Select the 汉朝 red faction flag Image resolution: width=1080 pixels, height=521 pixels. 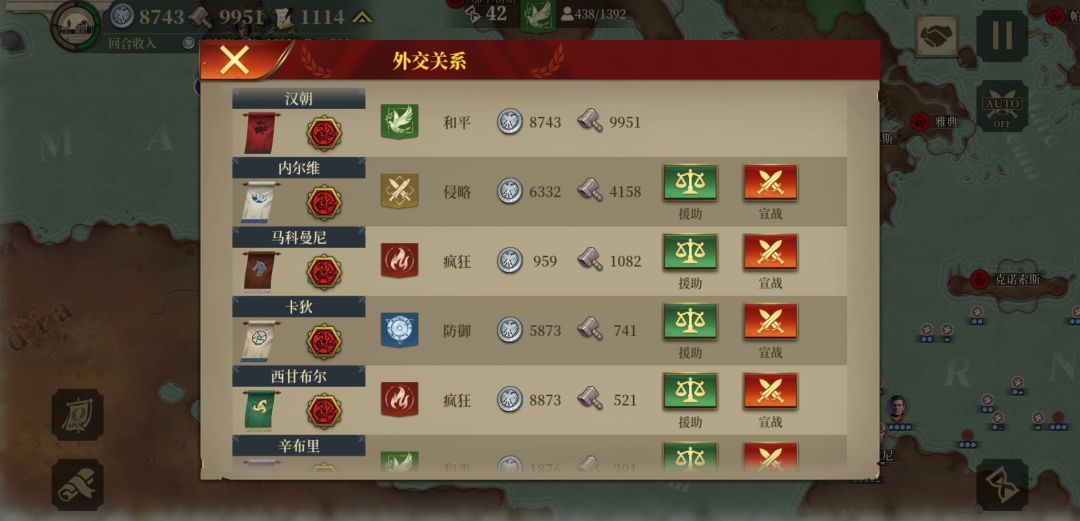(260, 132)
